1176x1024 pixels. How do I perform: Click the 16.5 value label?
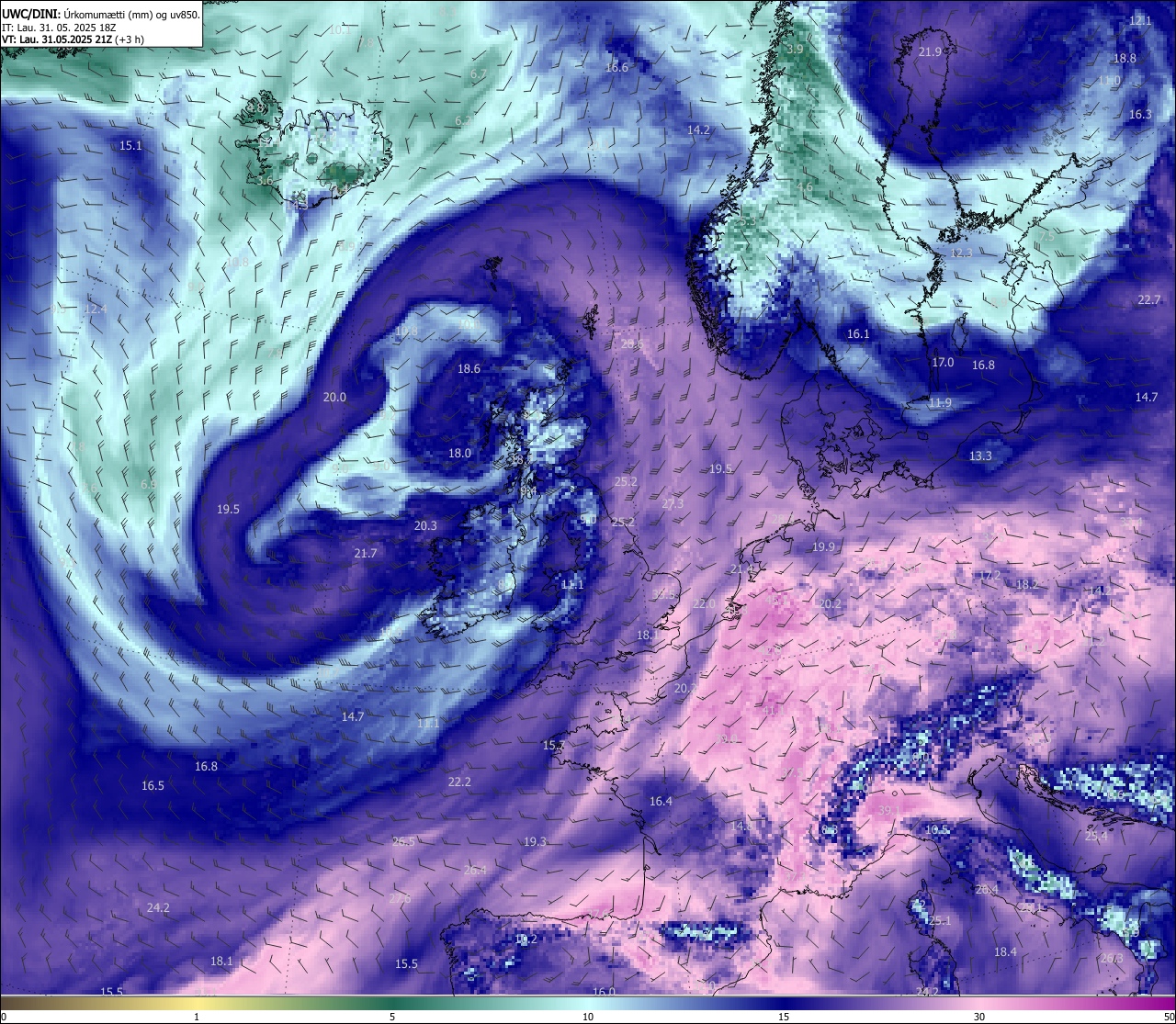pos(153,786)
